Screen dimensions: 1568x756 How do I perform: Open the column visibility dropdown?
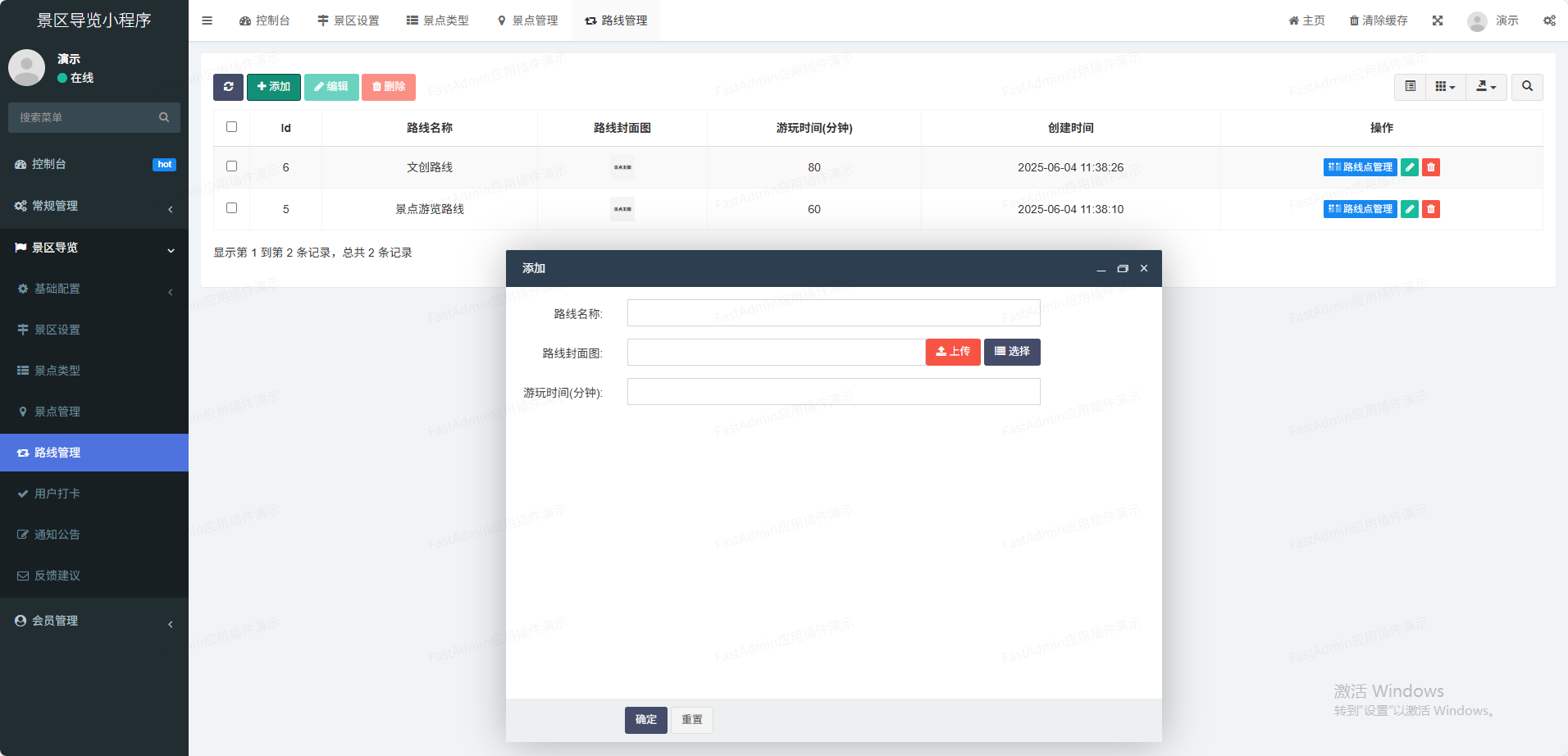(1445, 87)
